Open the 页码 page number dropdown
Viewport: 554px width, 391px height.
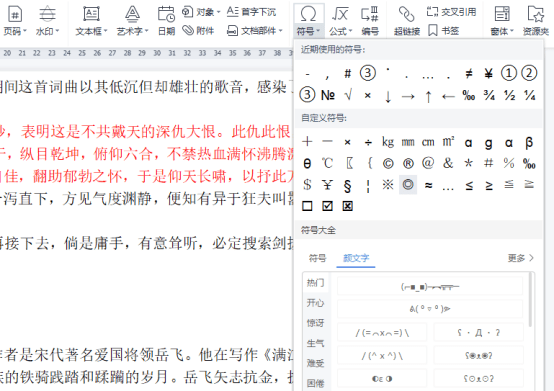coord(15,20)
